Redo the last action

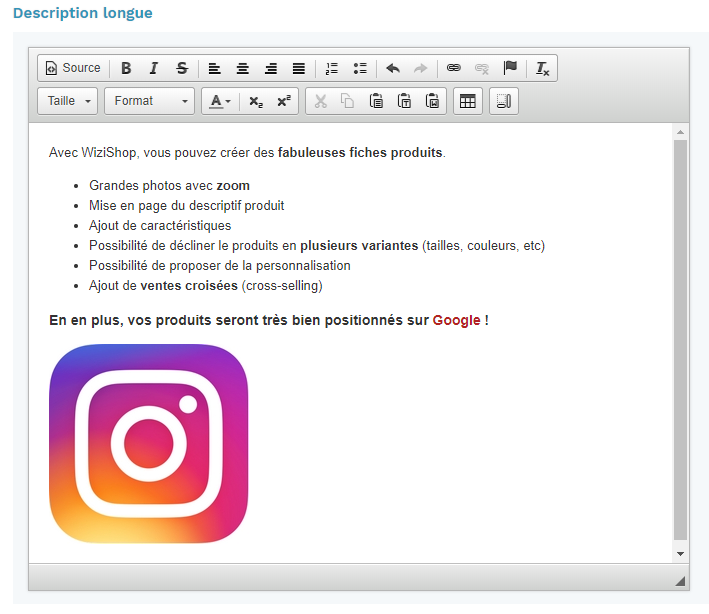pos(421,68)
